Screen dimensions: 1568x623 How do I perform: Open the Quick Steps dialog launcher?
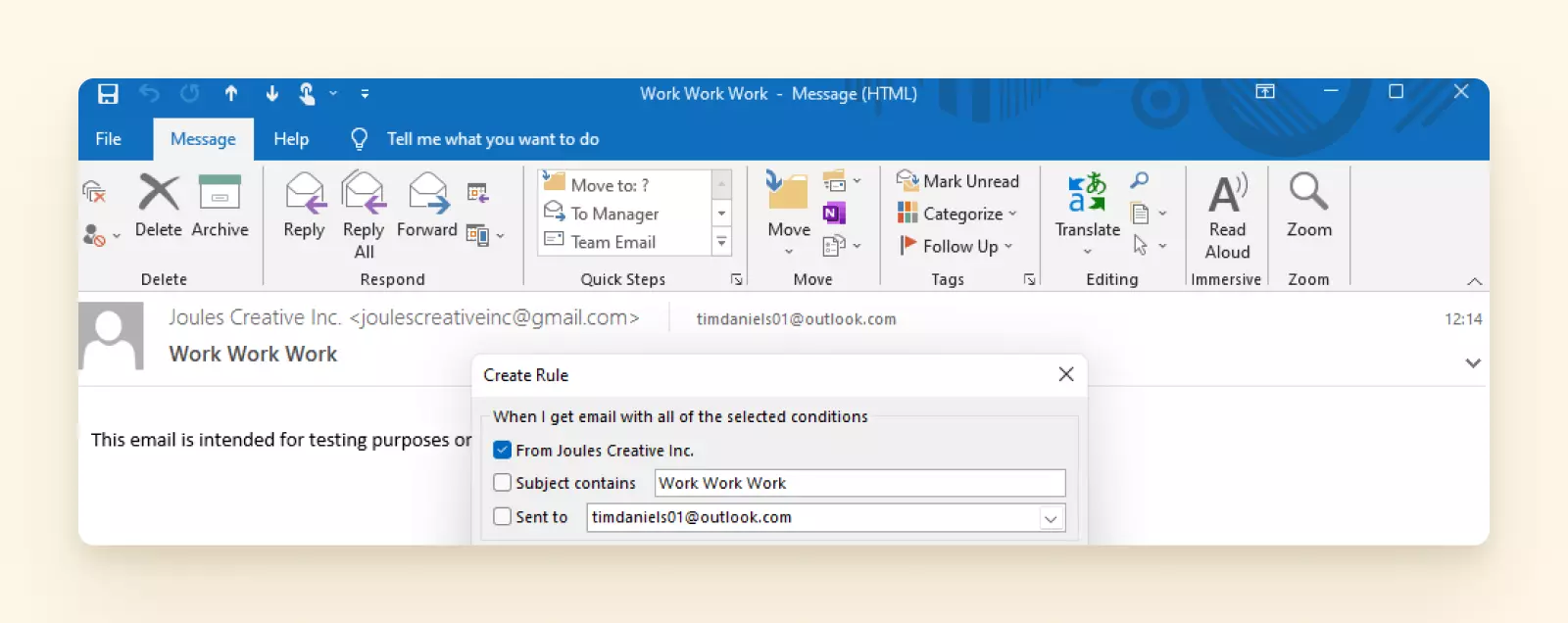pyautogui.click(x=736, y=280)
